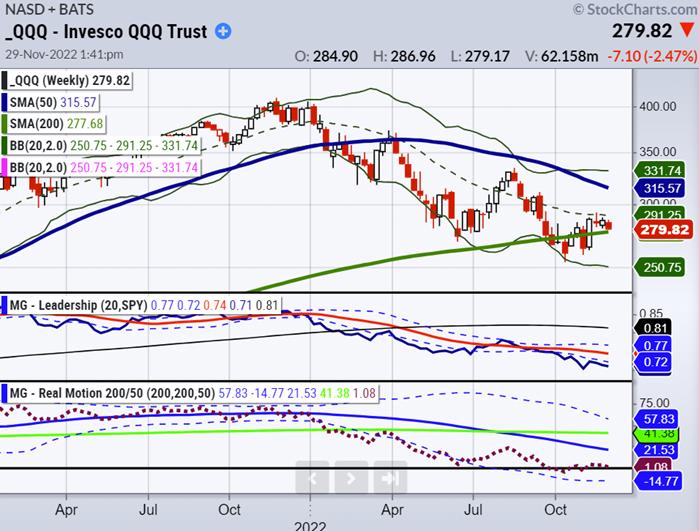Click the black _QQQ legend color swatch
This screenshot has width=699, height=531.
coord(4,81)
